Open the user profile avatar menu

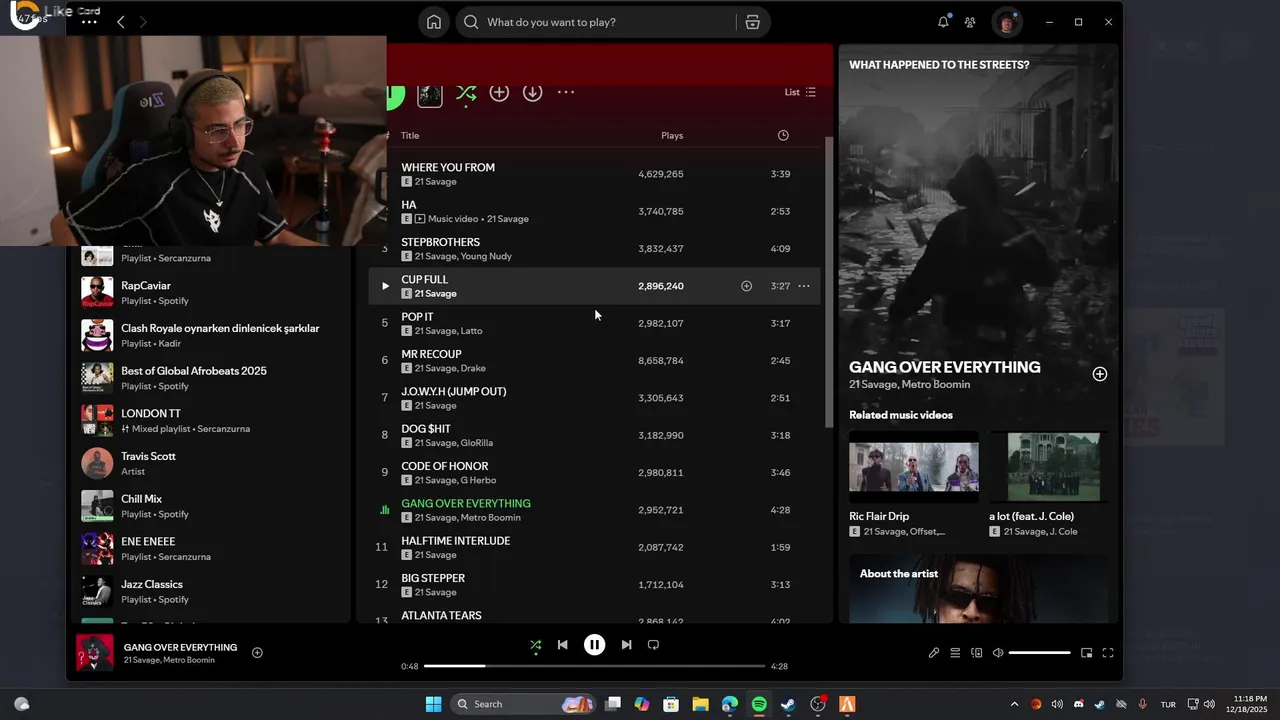pos(1007,22)
